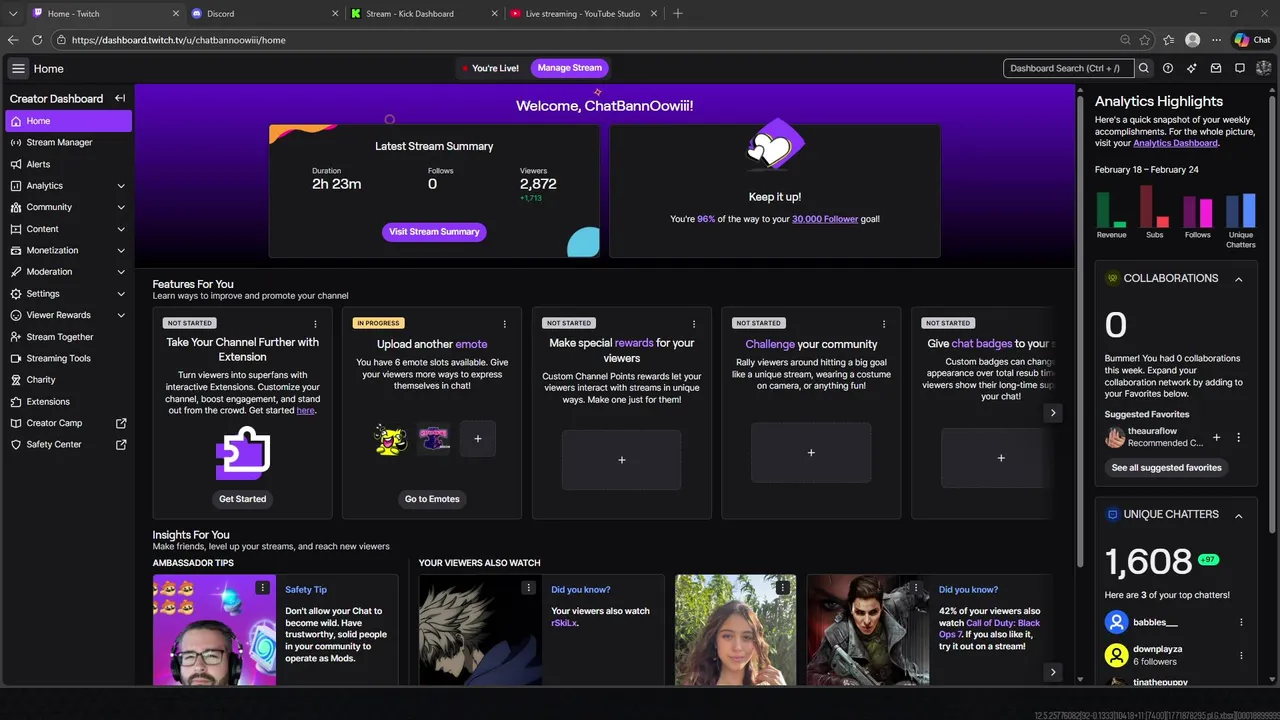Open options for Extension feature card
This screenshot has width=1280, height=720.
coord(315,324)
